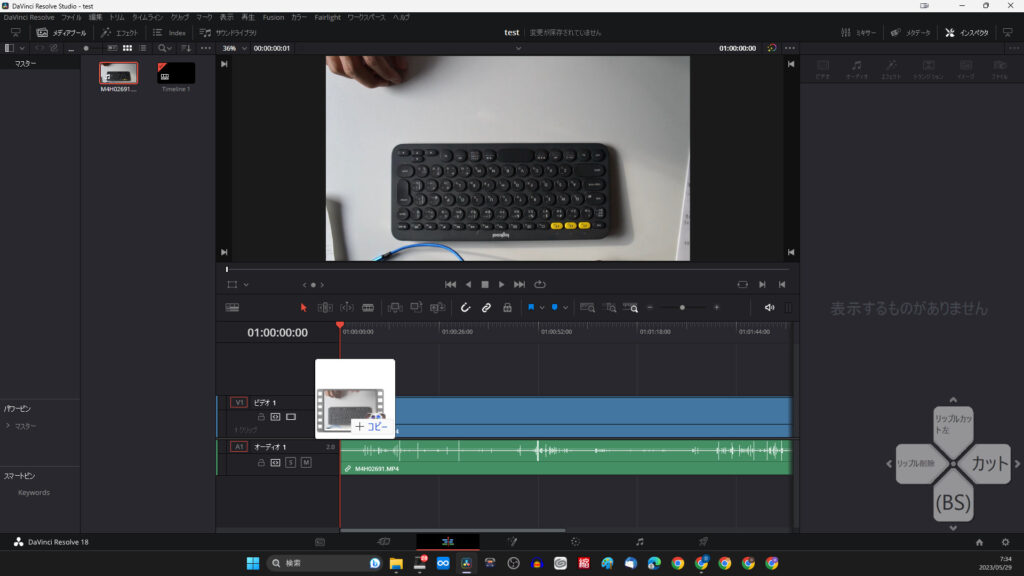Open the ファイル menu
1024x576 pixels.
tap(71, 18)
